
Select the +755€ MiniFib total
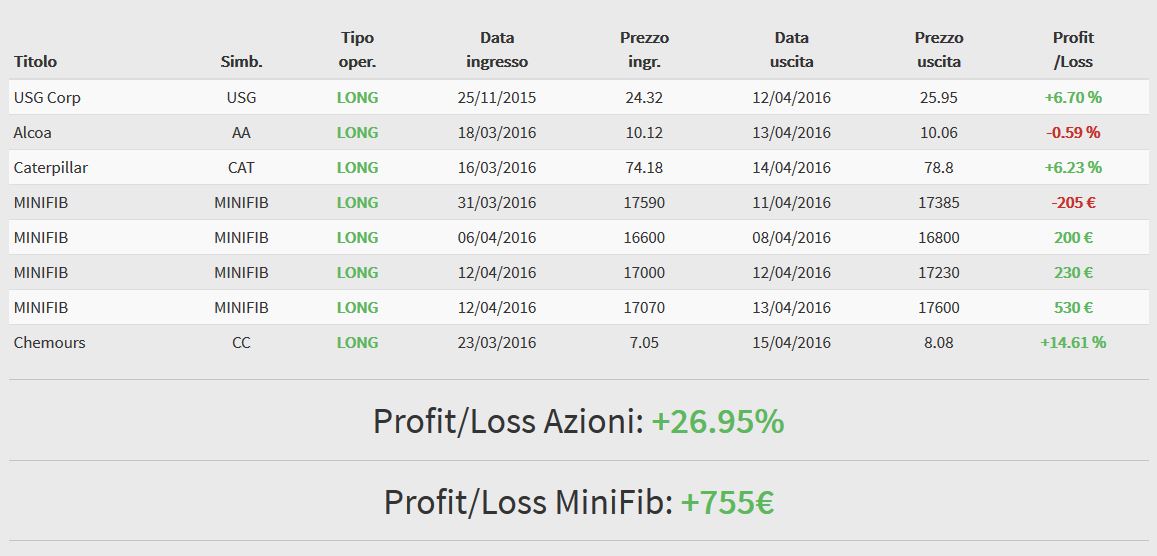pyautogui.click(x=727, y=502)
